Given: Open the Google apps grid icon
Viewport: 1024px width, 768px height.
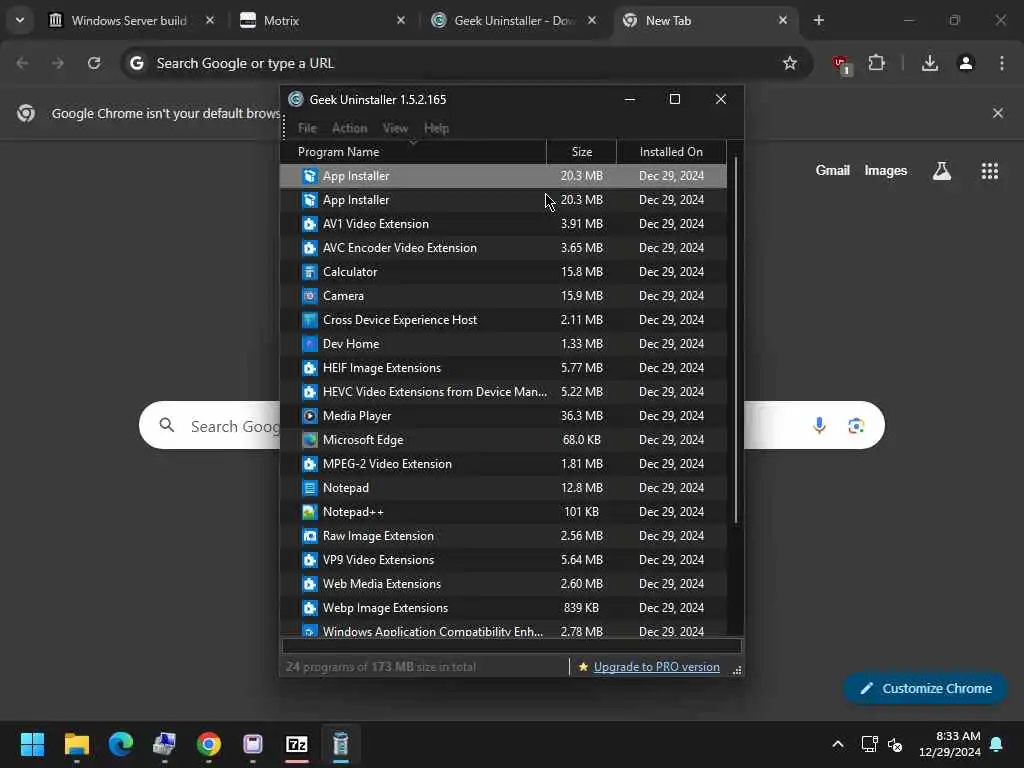Looking at the screenshot, I should point(989,170).
